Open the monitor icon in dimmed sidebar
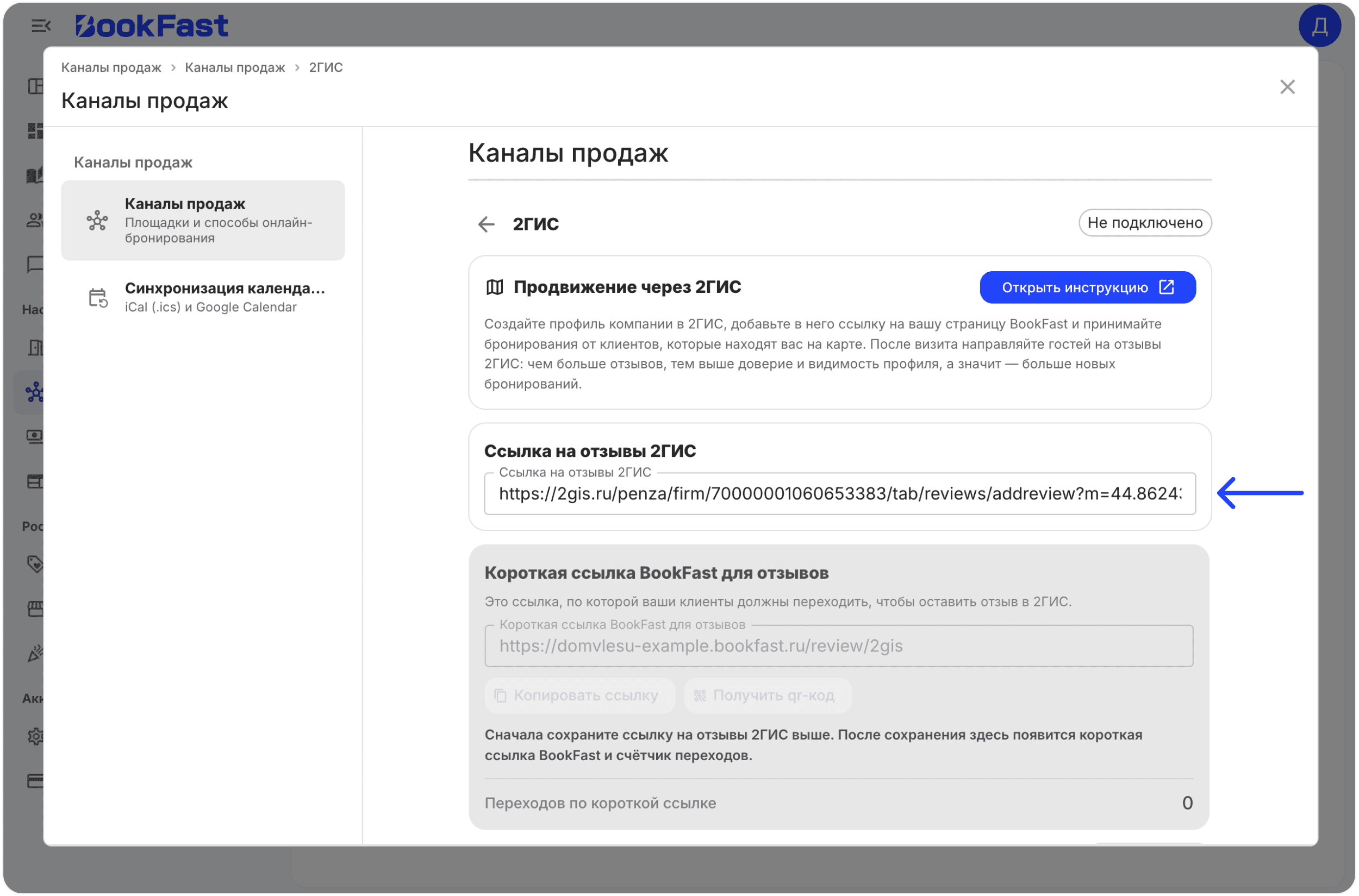The width and height of the screenshot is (1359, 896). (x=35, y=436)
